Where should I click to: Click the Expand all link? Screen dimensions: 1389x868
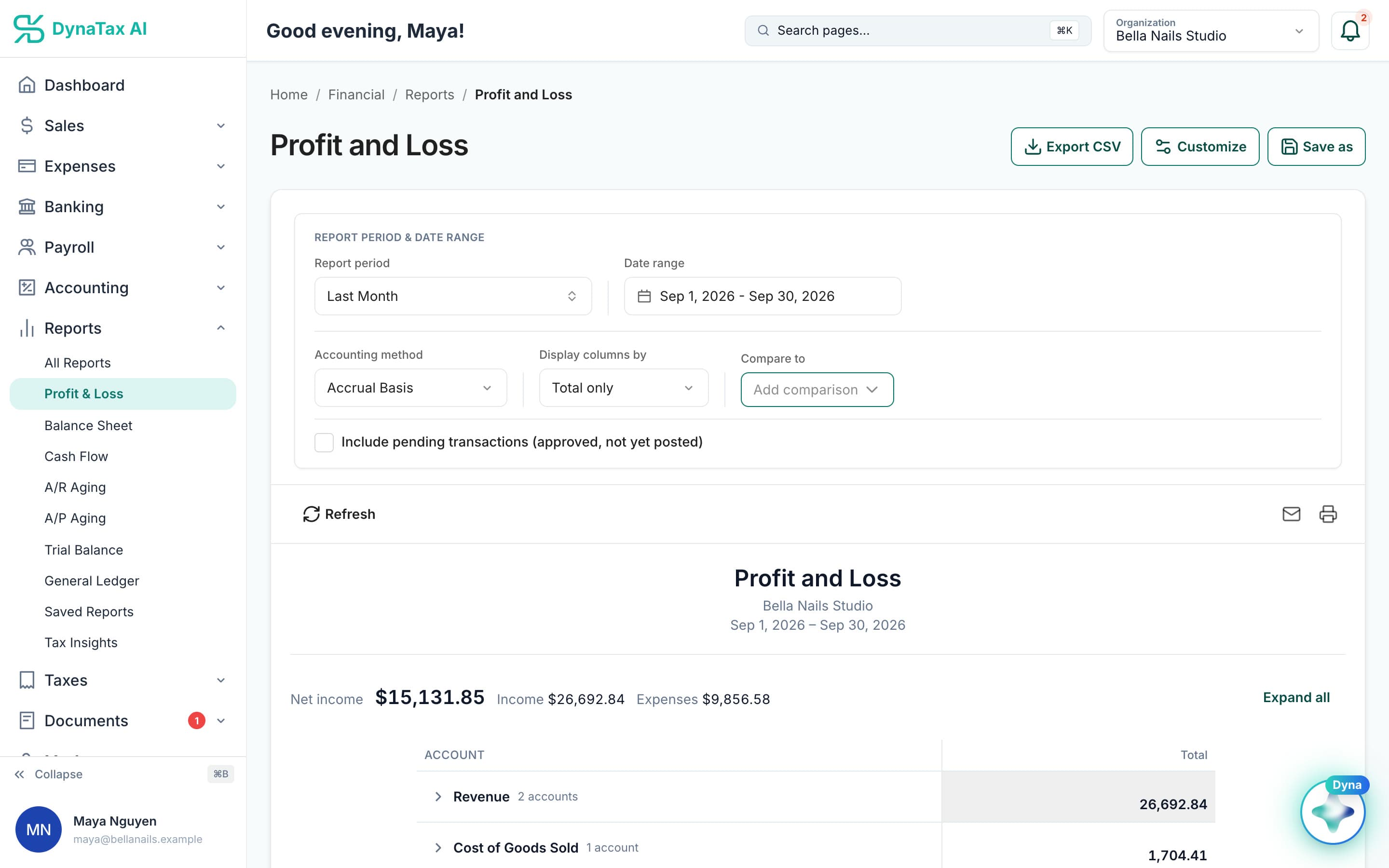click(x=1296, y=697)
